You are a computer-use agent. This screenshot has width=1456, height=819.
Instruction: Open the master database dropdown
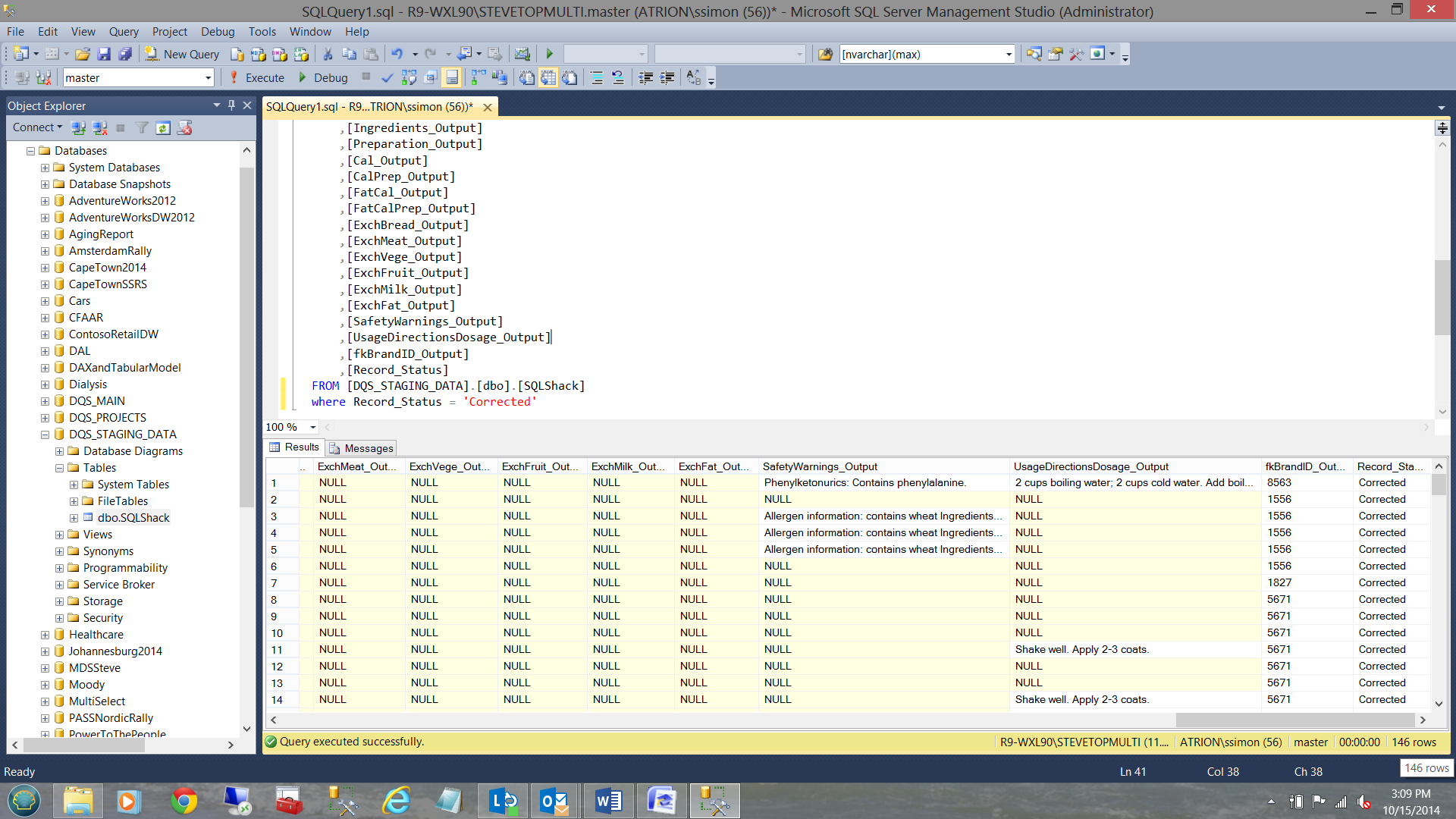click(208, 77)
